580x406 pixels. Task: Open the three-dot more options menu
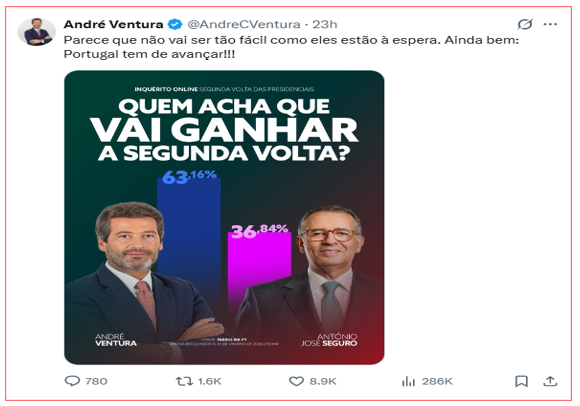click(x=550, y=24)
